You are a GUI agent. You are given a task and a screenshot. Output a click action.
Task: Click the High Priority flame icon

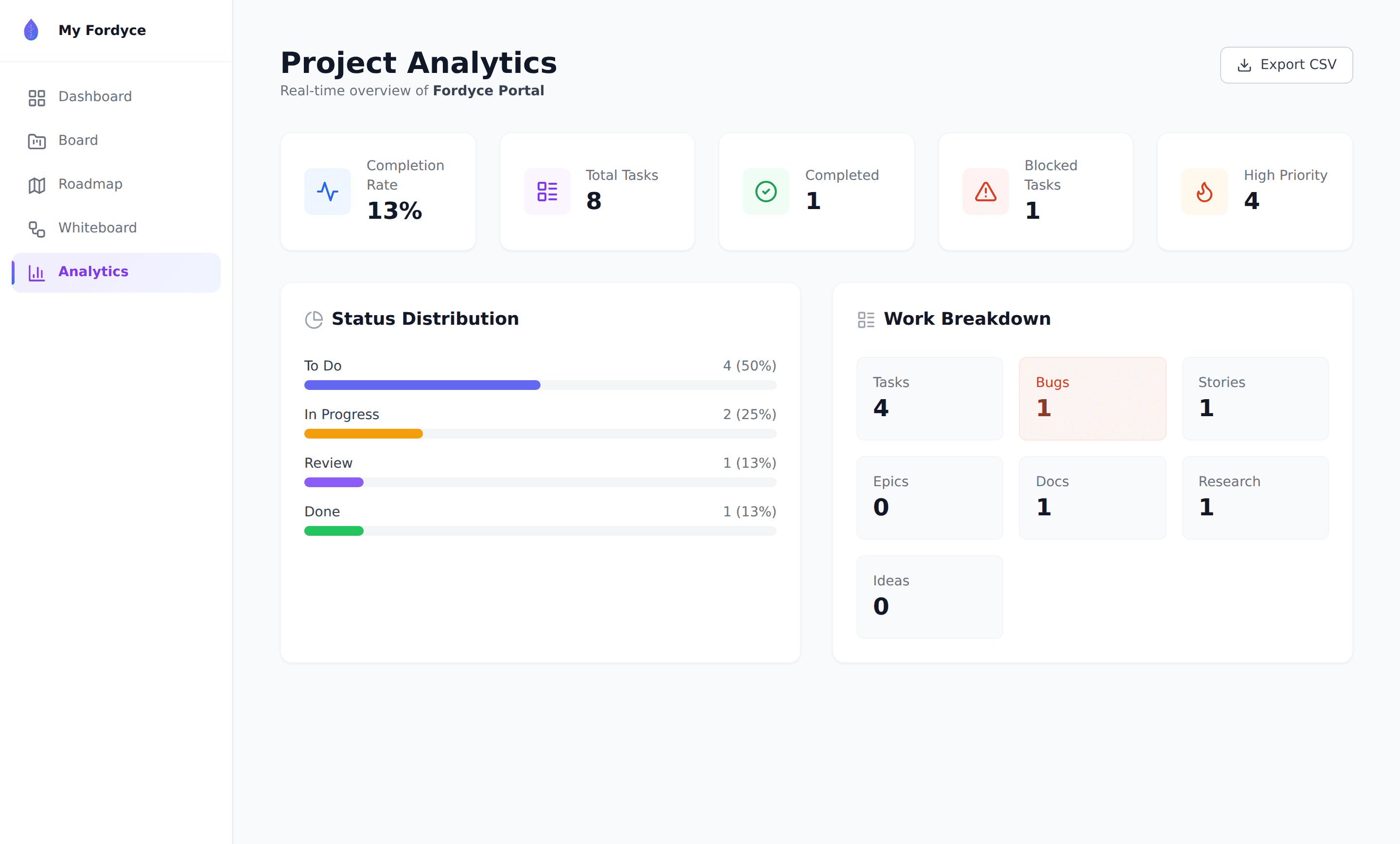1205,192
